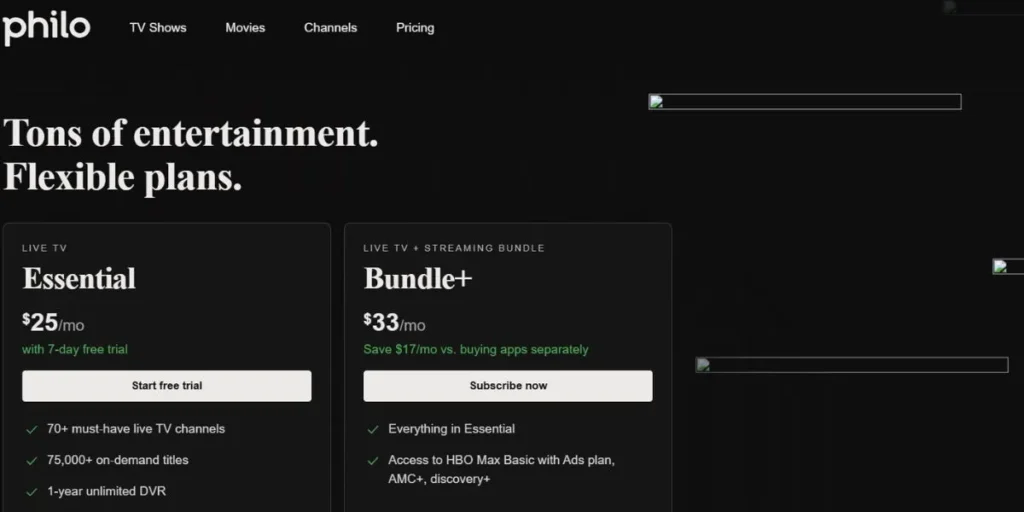Click checkmark beside Everything in Essential
The width and height of the screenshot is (1024, 512).
[374, 429]
